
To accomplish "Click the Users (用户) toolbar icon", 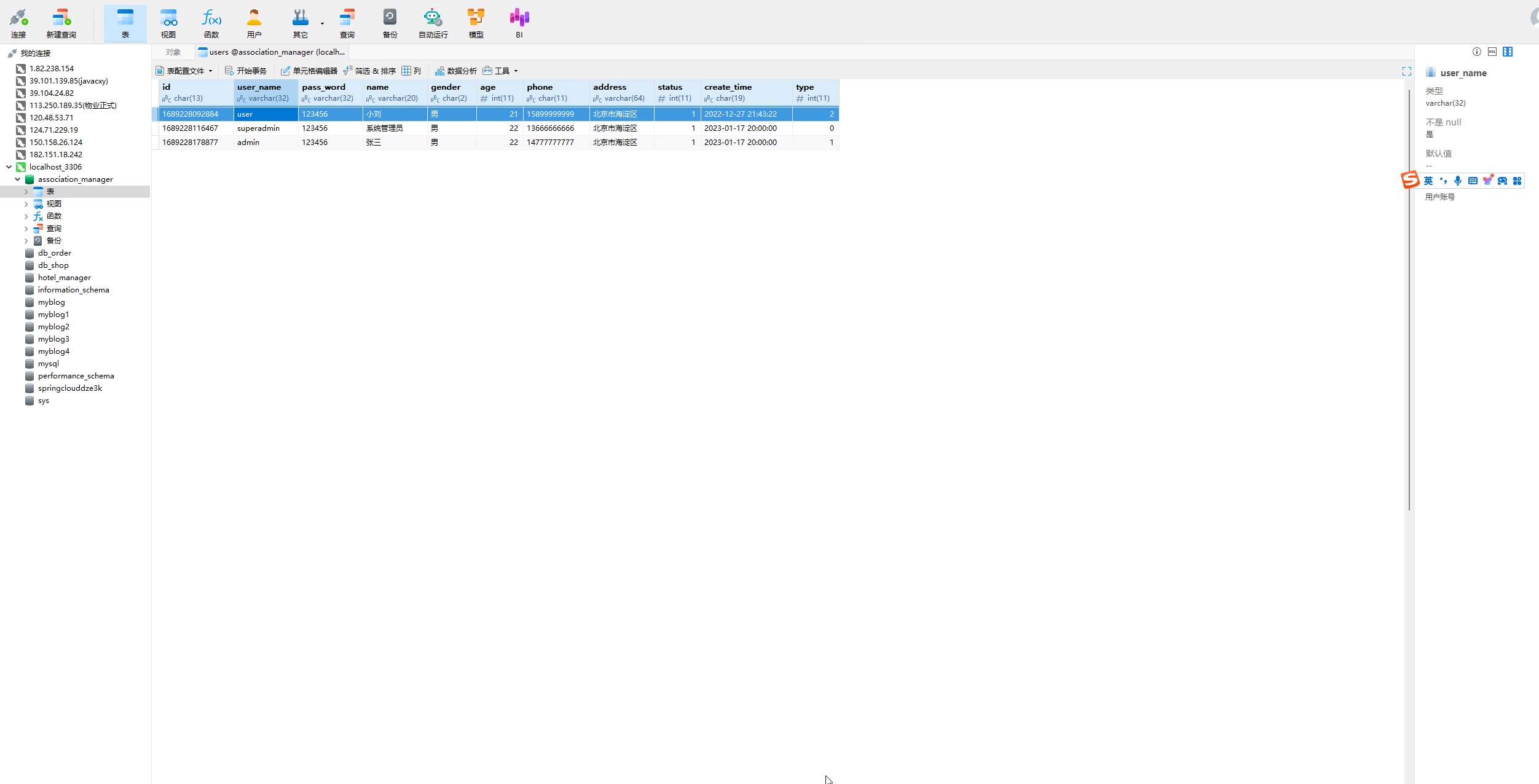I will [x=254, y=23].
